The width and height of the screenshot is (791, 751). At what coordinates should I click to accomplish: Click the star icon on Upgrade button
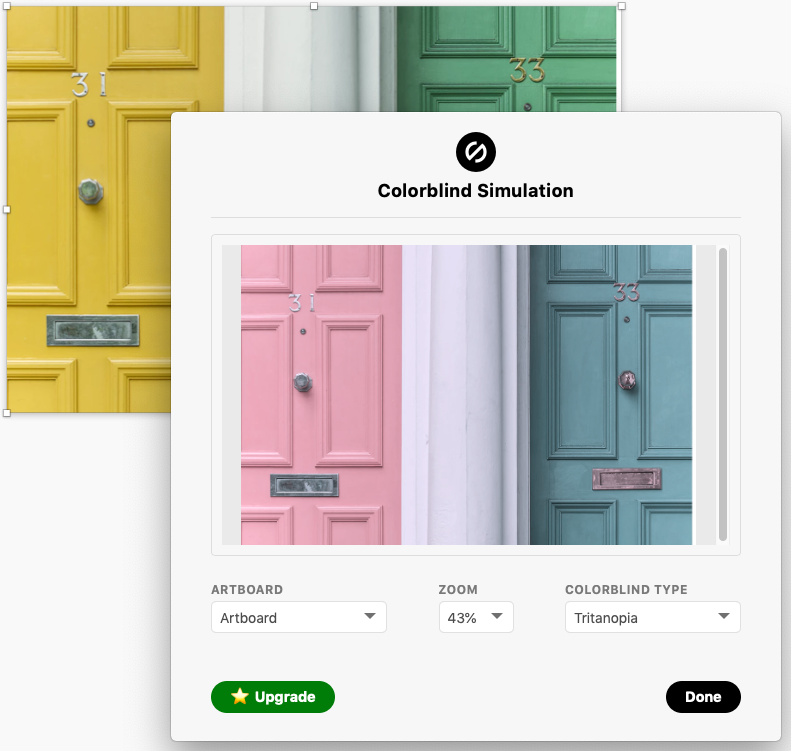[x=240, y=696]
